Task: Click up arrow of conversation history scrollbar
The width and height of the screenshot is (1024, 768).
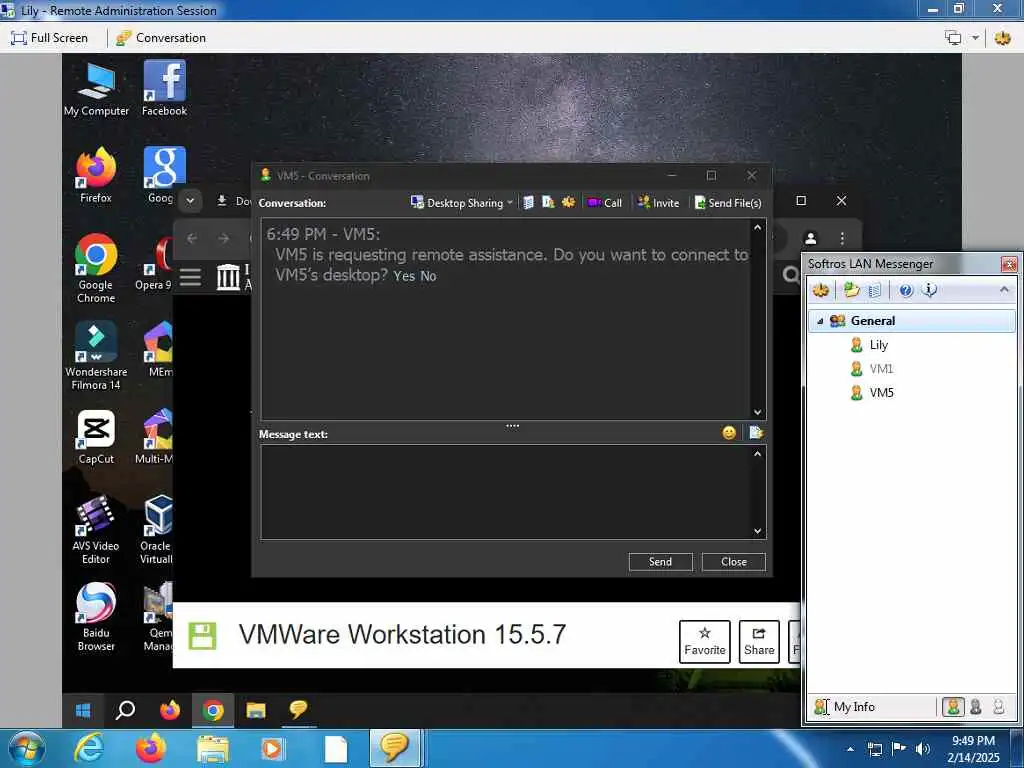Action: coord(758,227)
